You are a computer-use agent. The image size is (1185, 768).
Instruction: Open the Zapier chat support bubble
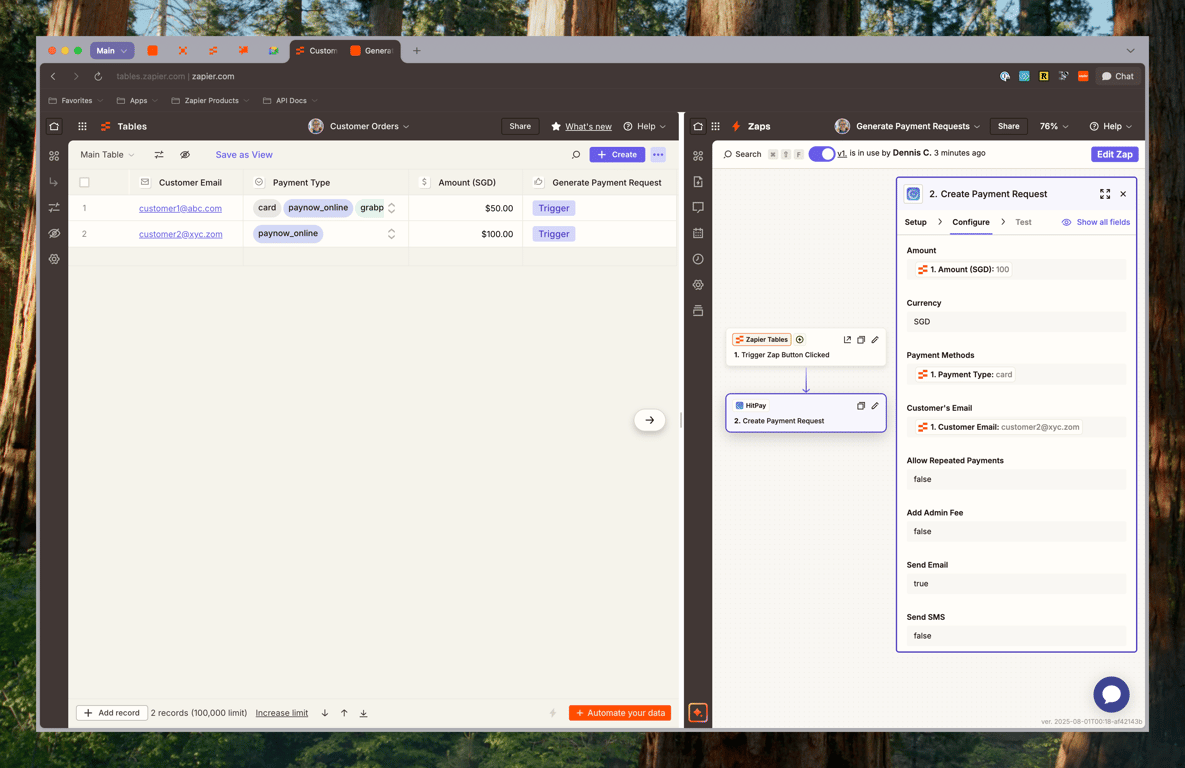point(1111,694)
